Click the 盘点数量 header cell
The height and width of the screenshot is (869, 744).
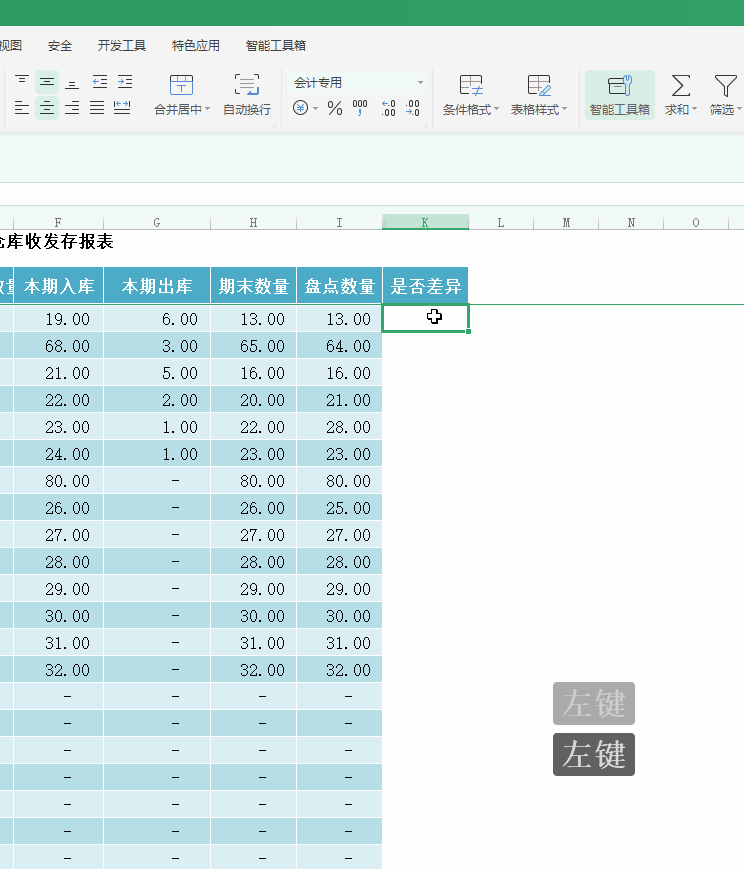[339, 285]
